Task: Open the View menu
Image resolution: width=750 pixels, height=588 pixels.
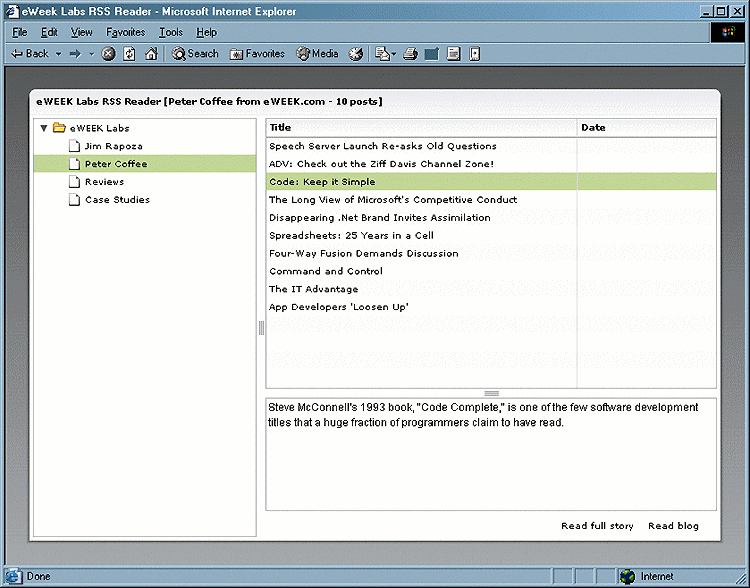Action: coord(81,32)
